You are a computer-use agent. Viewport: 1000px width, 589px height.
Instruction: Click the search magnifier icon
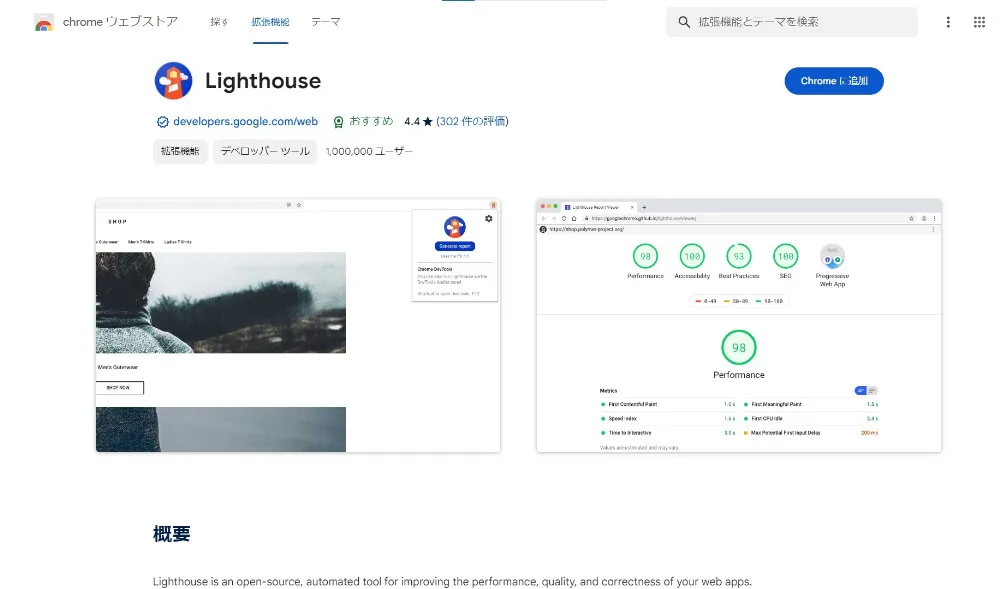pyautogui.click(x=684, y=22)
